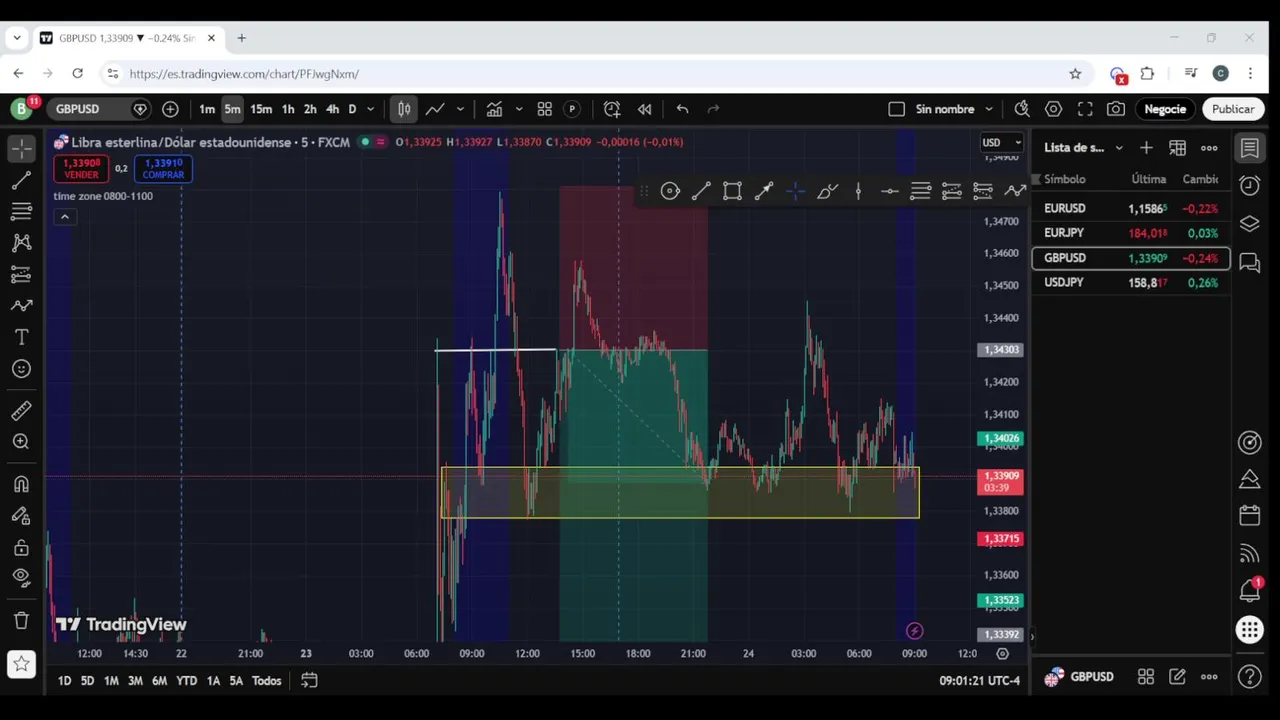
Task: Open the help center question icon
Action: pos(1249,677)
